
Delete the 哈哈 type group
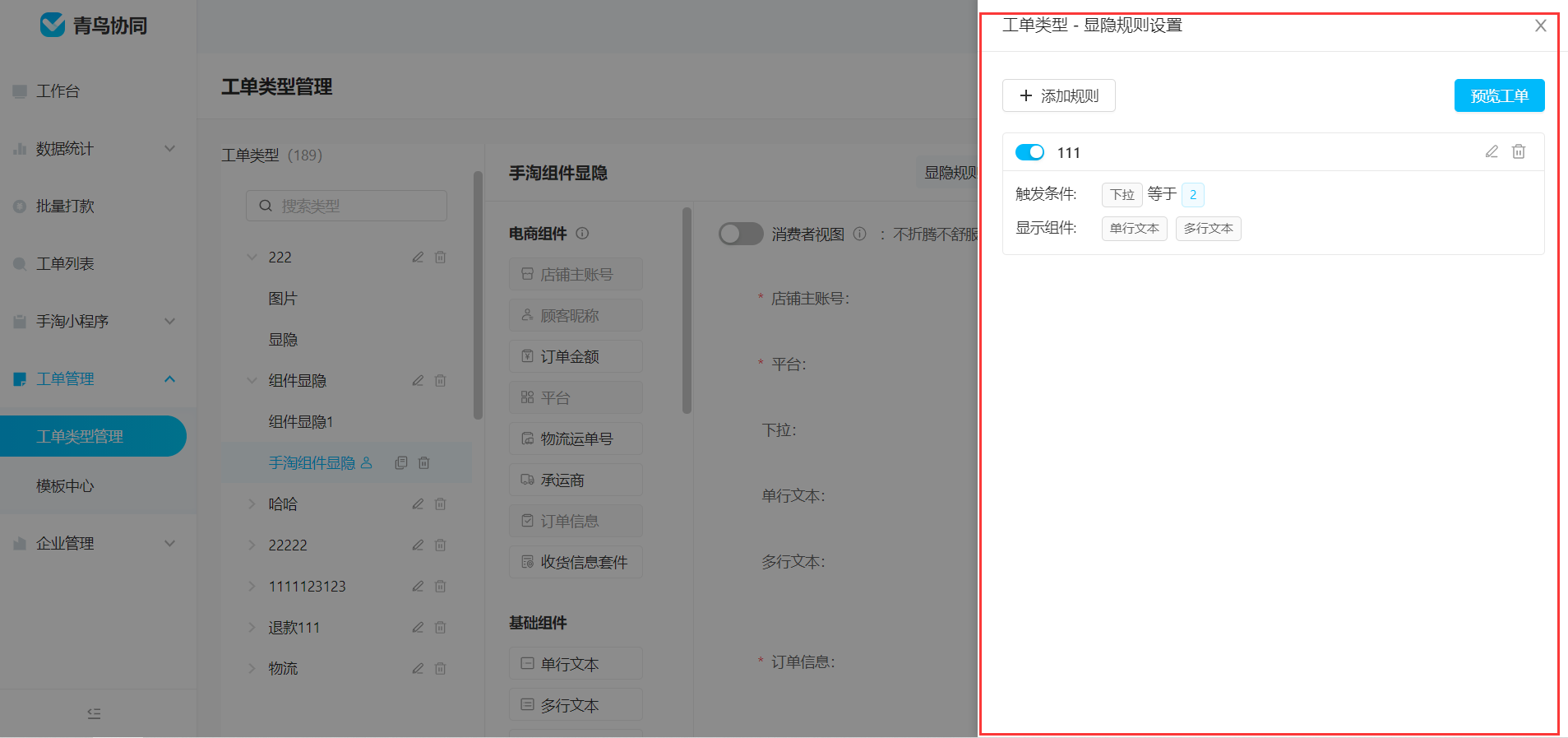(x=440, y=504)
